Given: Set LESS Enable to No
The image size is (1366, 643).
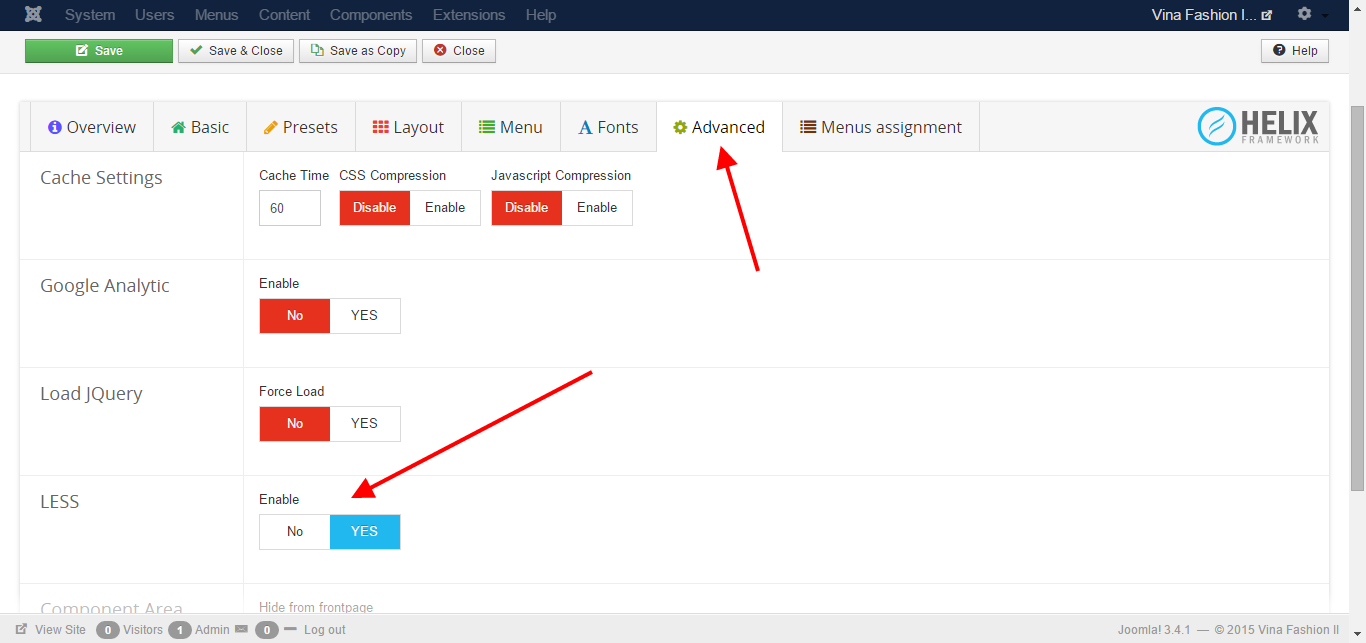Looking at the screenshot, I should pyautogui.click(x=295, y=532).
